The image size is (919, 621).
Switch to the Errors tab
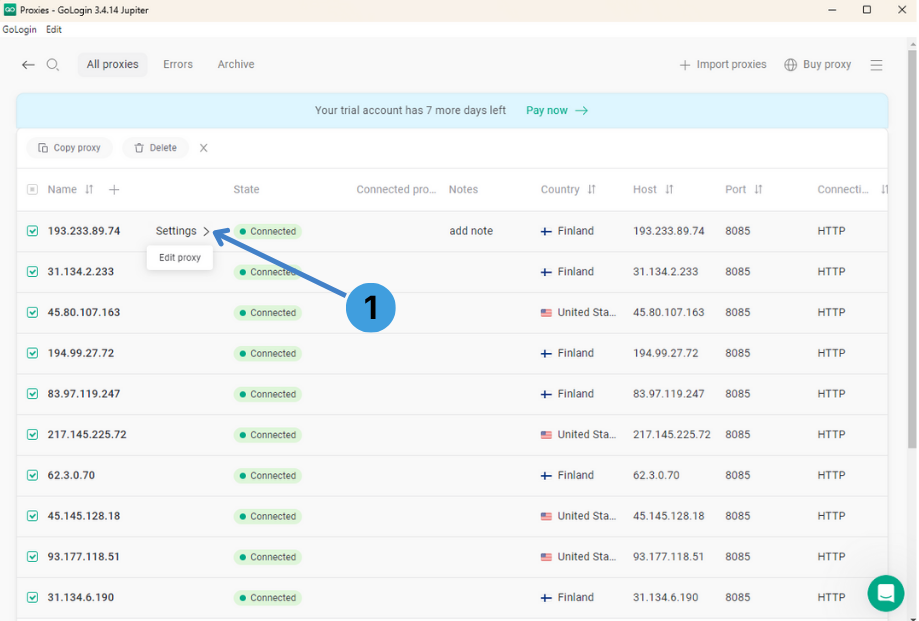178,64
